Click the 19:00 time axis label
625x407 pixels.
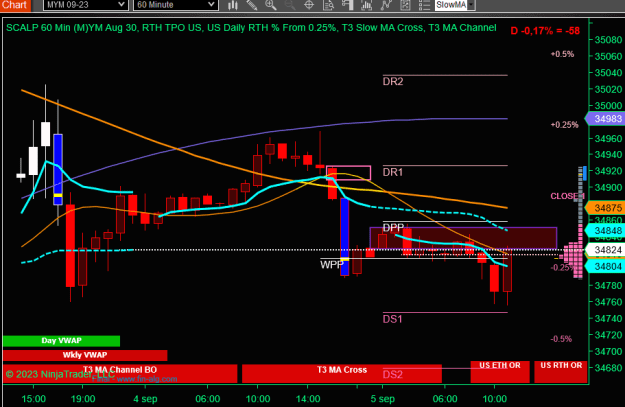83,399
